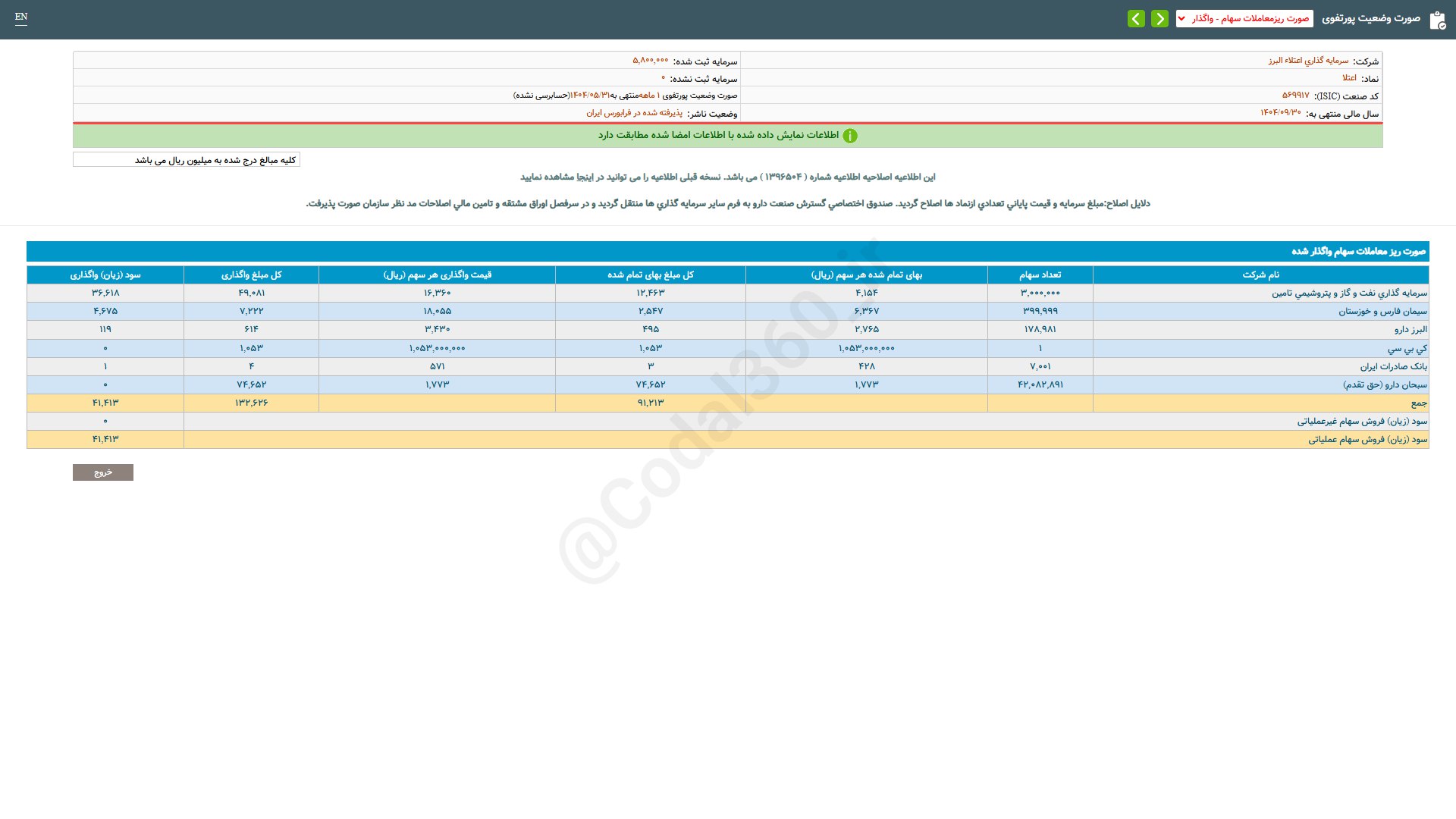
Task: Click the correction reasons 'دلایل اصلاح' text
Action: click(728, 204)
